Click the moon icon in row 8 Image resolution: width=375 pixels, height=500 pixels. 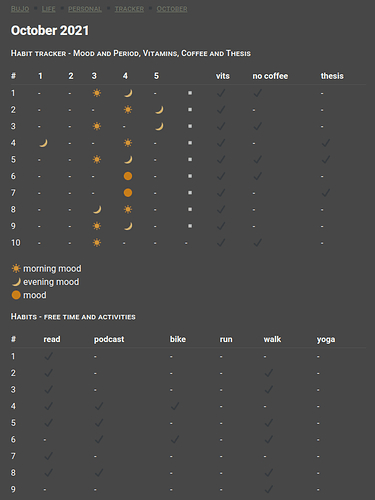coord(97,209)
